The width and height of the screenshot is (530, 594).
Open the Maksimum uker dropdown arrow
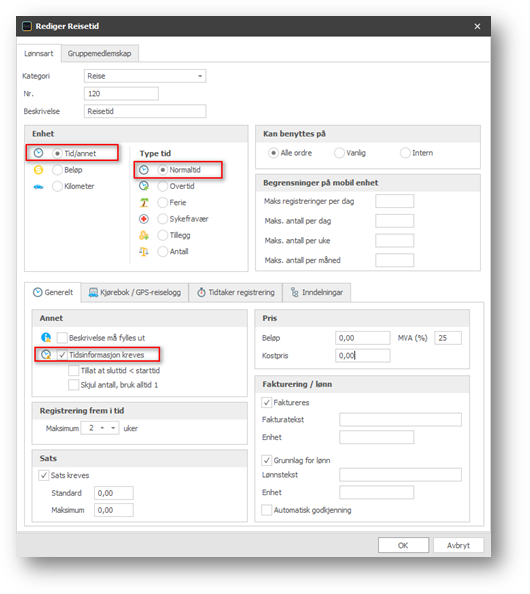click(113, 428)
